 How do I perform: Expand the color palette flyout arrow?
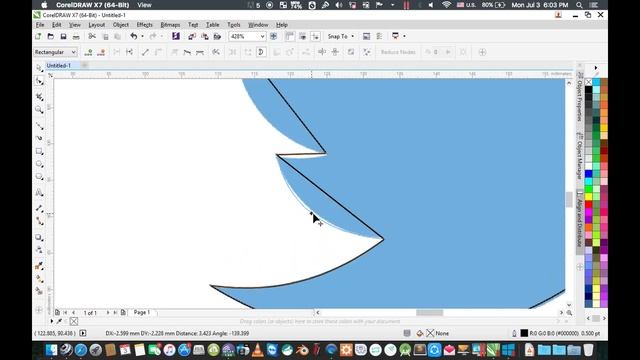point(596,68)
